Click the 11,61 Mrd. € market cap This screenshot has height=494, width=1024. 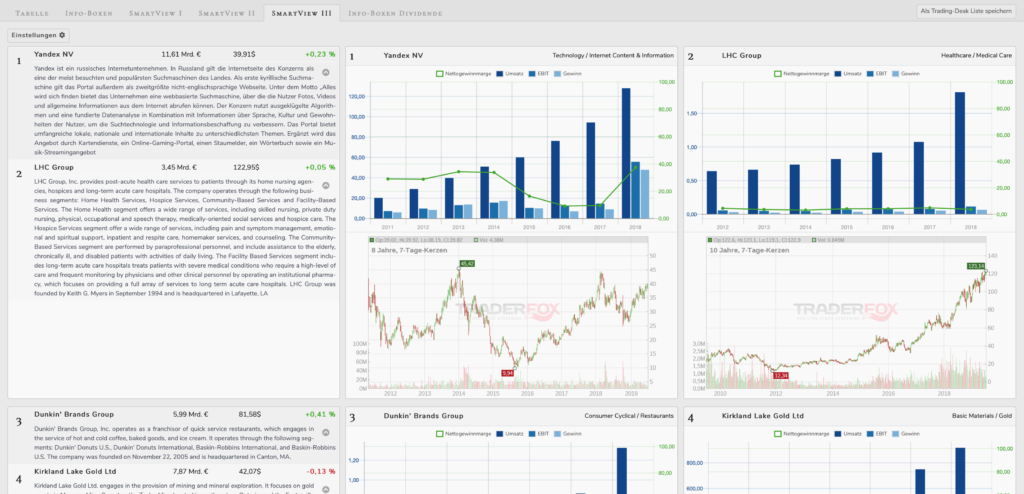coord(181,54)
